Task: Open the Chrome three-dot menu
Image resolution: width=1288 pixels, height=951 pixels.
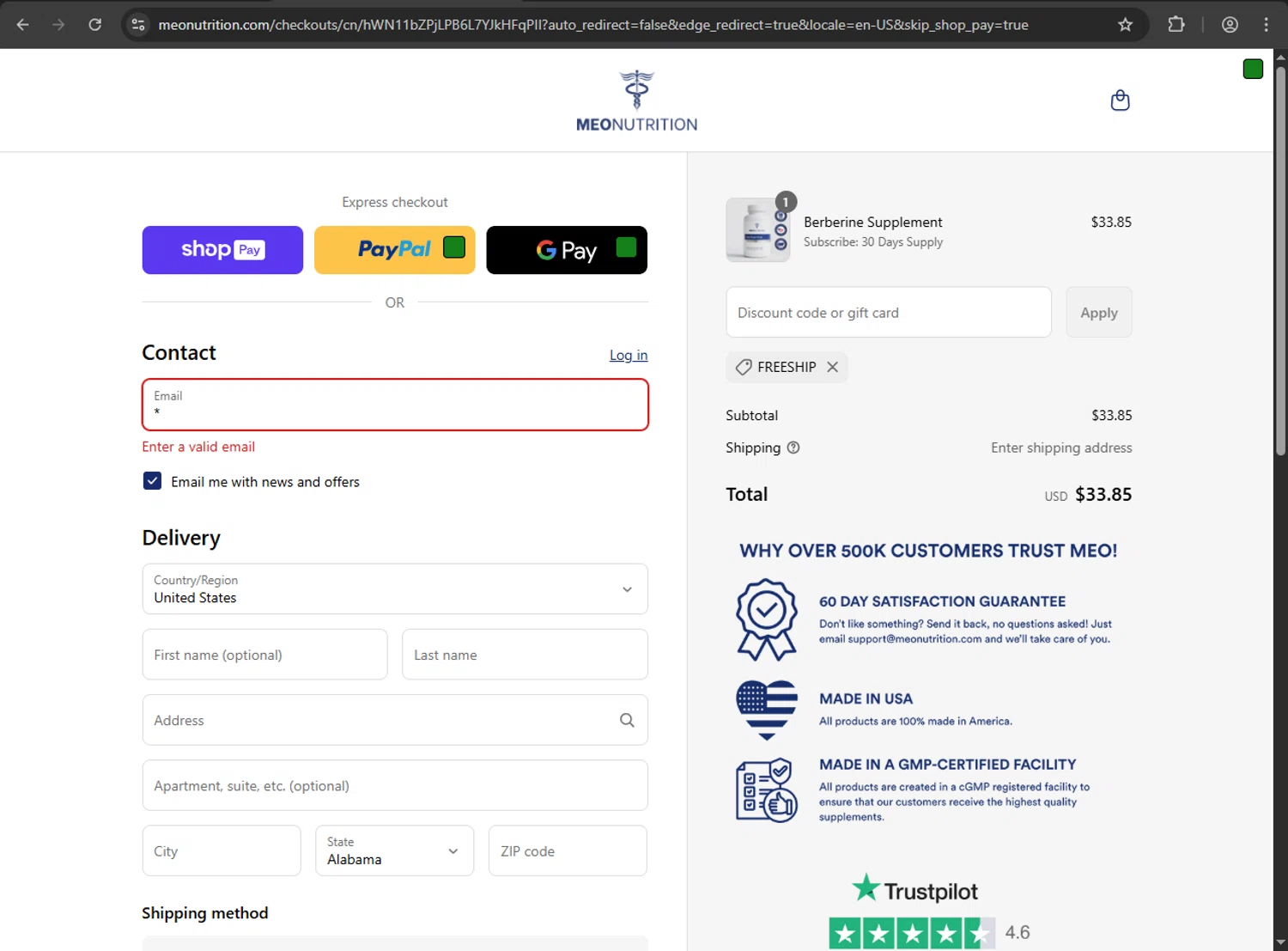Action: tap(1267, 25)
